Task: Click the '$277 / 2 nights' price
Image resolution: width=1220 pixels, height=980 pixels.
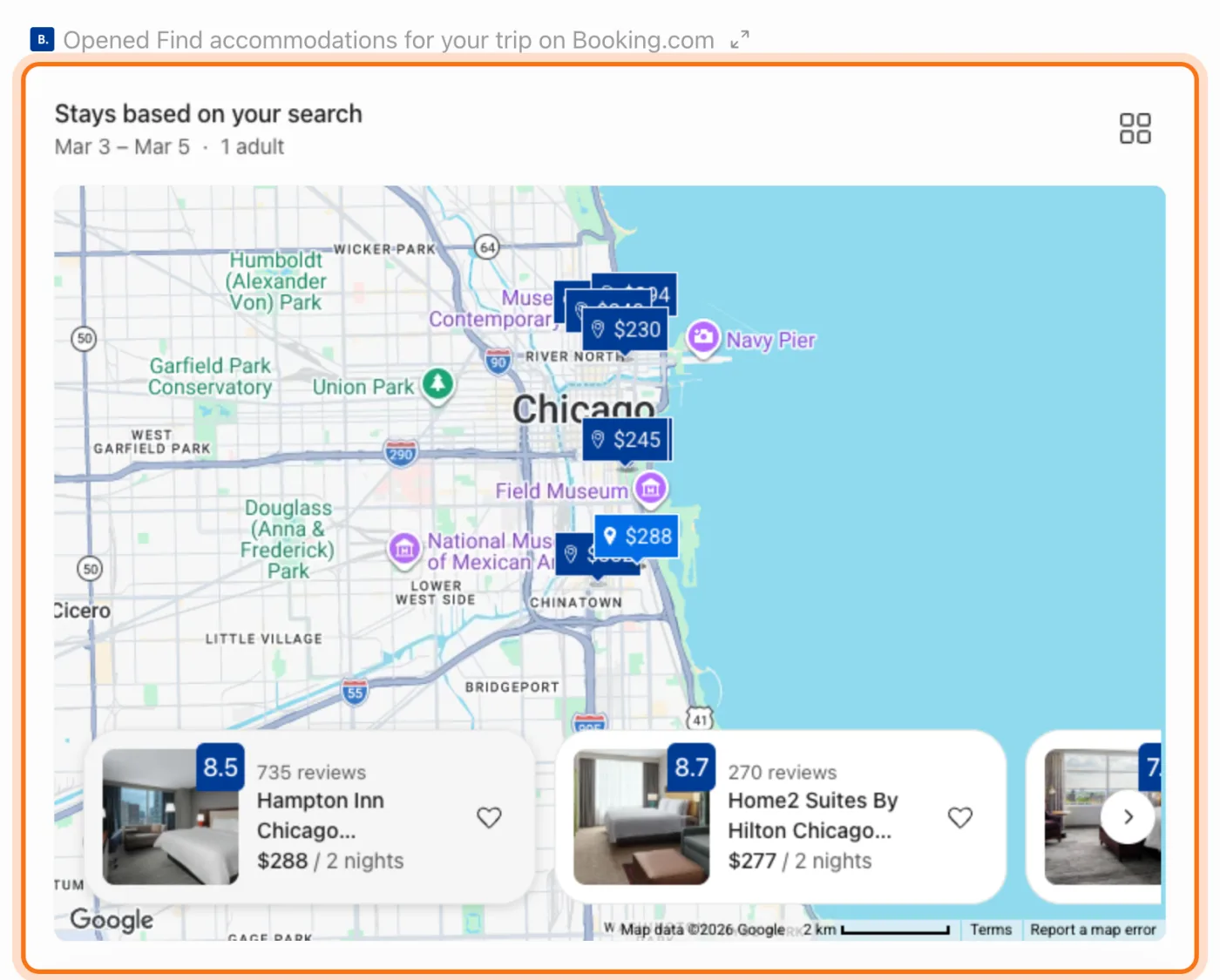Action: (x=800, y=861)
